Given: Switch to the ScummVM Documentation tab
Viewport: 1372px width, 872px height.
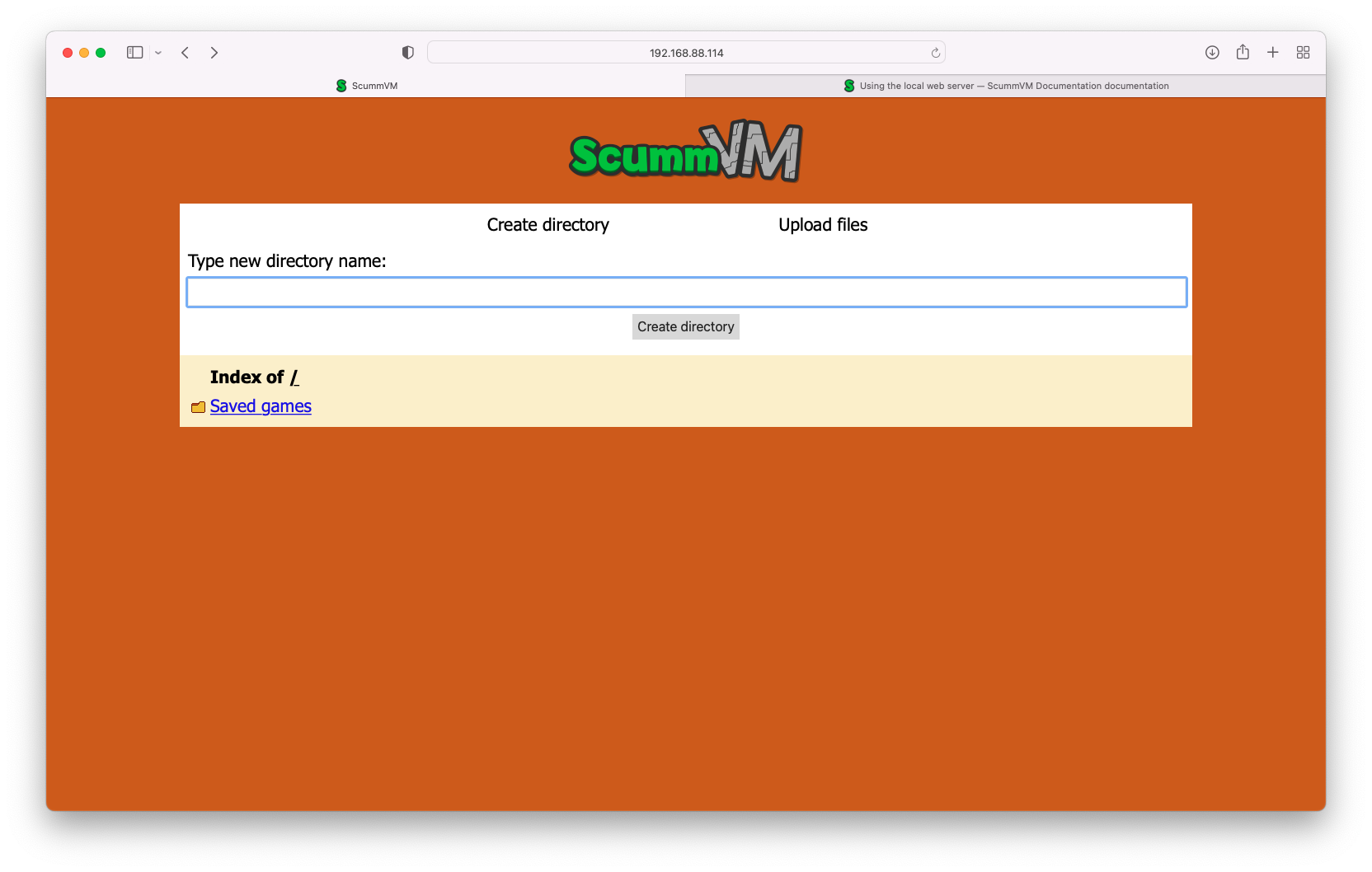Looking at the screenshot, I should click(1006, 86).
